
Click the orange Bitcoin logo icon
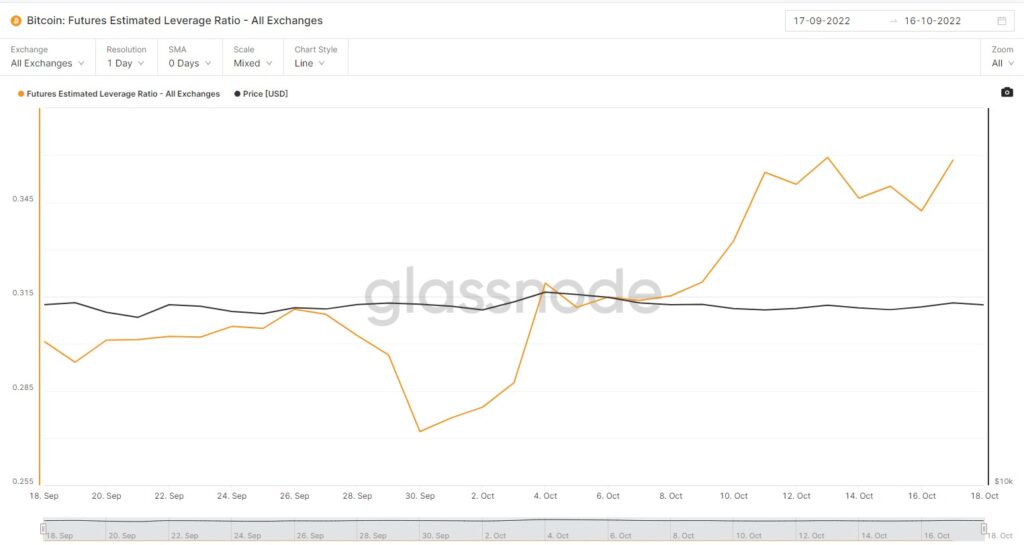[16, 21]
